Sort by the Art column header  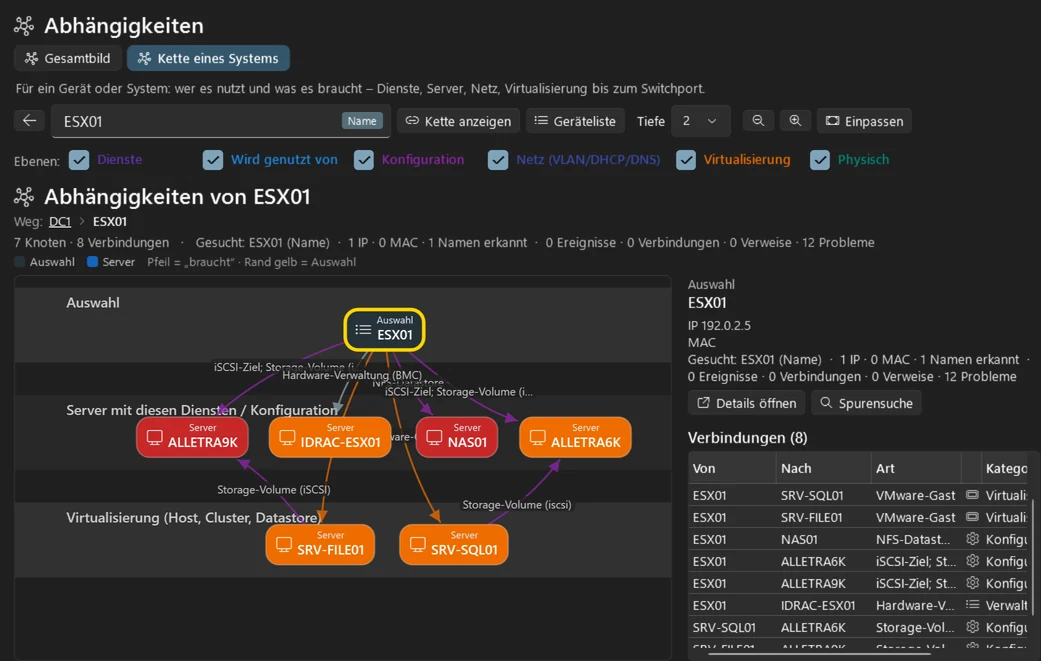coord(915,469)
